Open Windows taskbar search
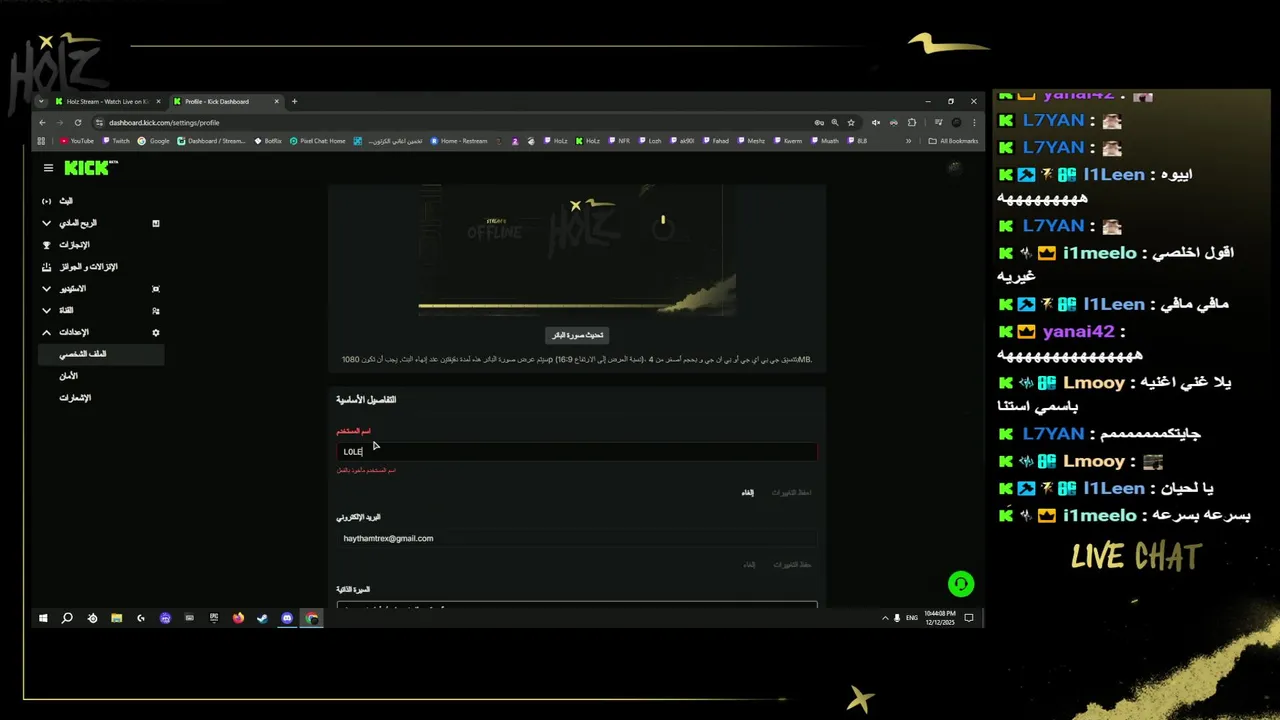This screenshot has height=720, width=1280. click(67, 618)
